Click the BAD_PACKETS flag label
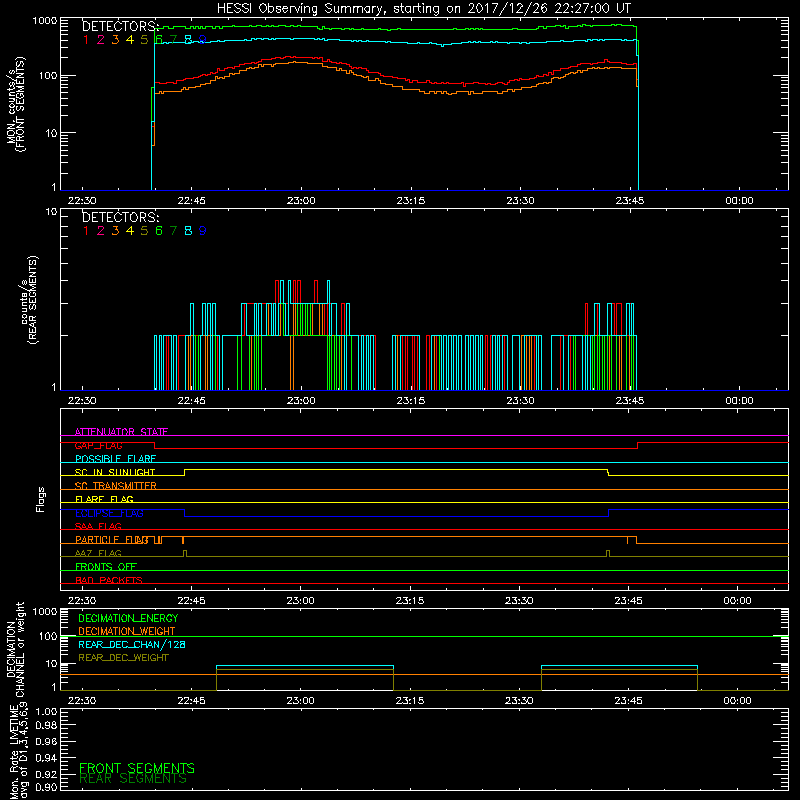800x800 pixels. pos(109,580)
